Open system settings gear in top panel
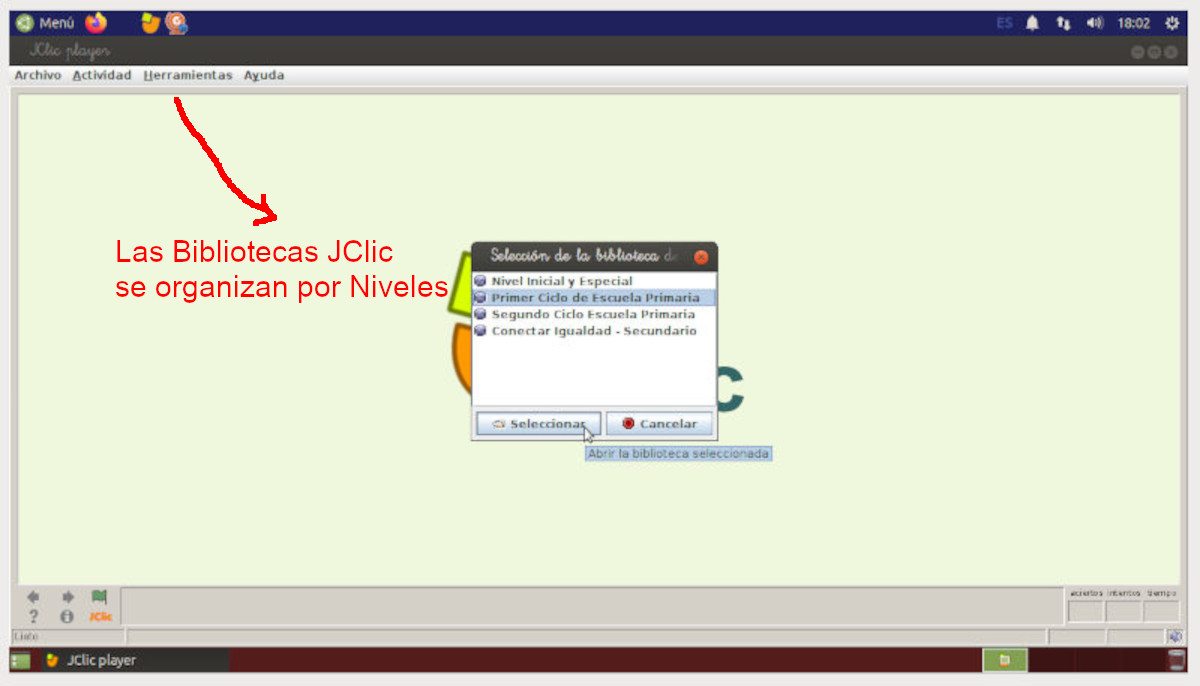This screenshot has width=1200, height=686. click(1172, 22)
